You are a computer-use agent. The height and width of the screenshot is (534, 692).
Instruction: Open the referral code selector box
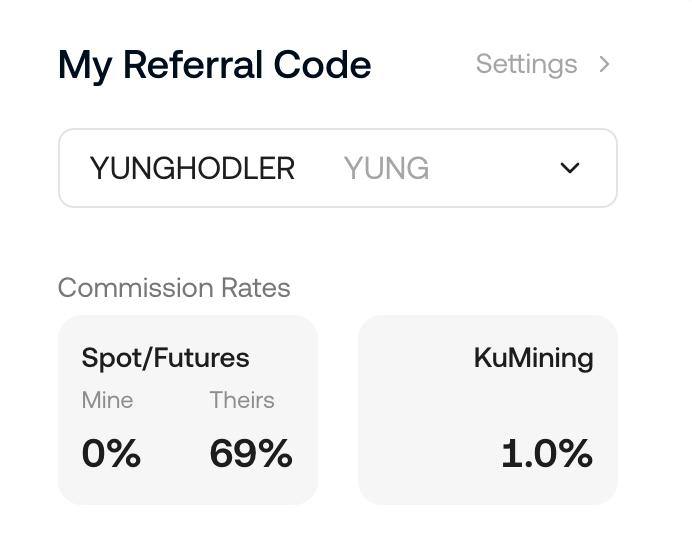[x=338, y=168]
